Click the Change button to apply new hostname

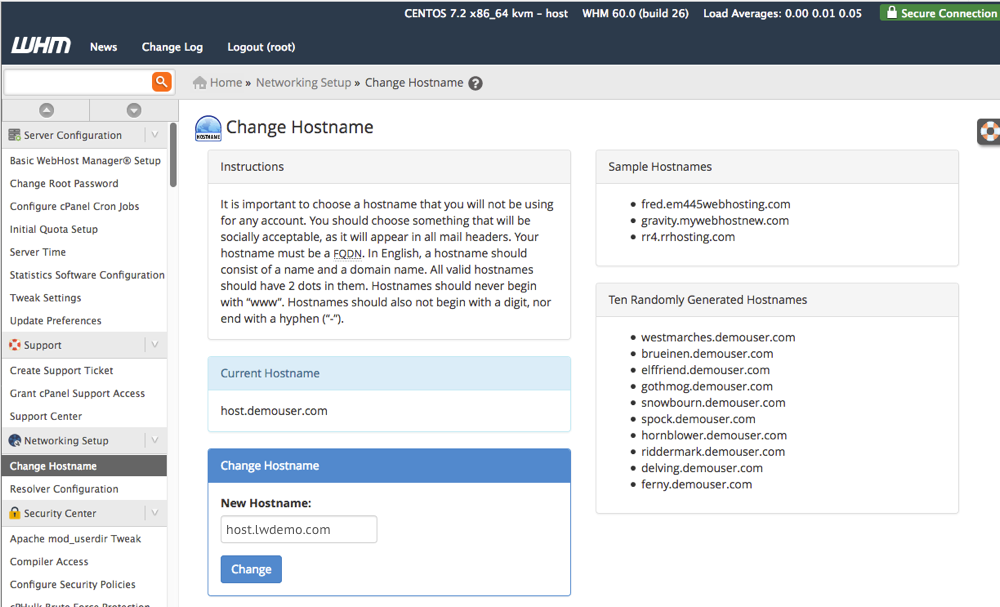[251, 569]
